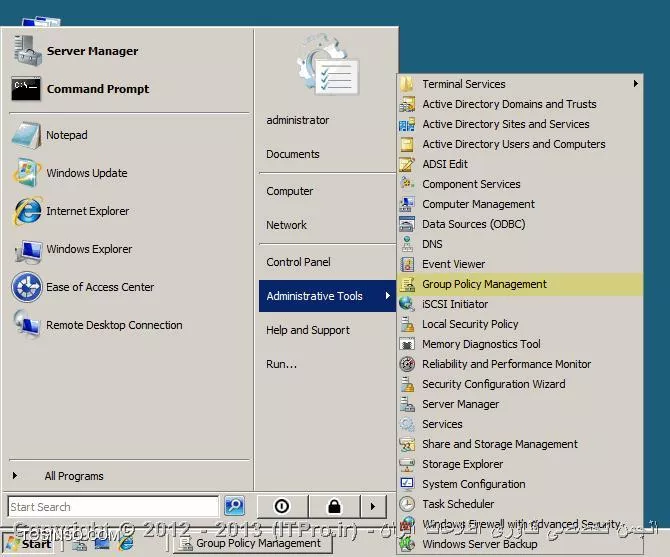This screenshot has height=557, width=670.
Task: Click Group Policy Management taskbar button
Action: click(251, 544)
